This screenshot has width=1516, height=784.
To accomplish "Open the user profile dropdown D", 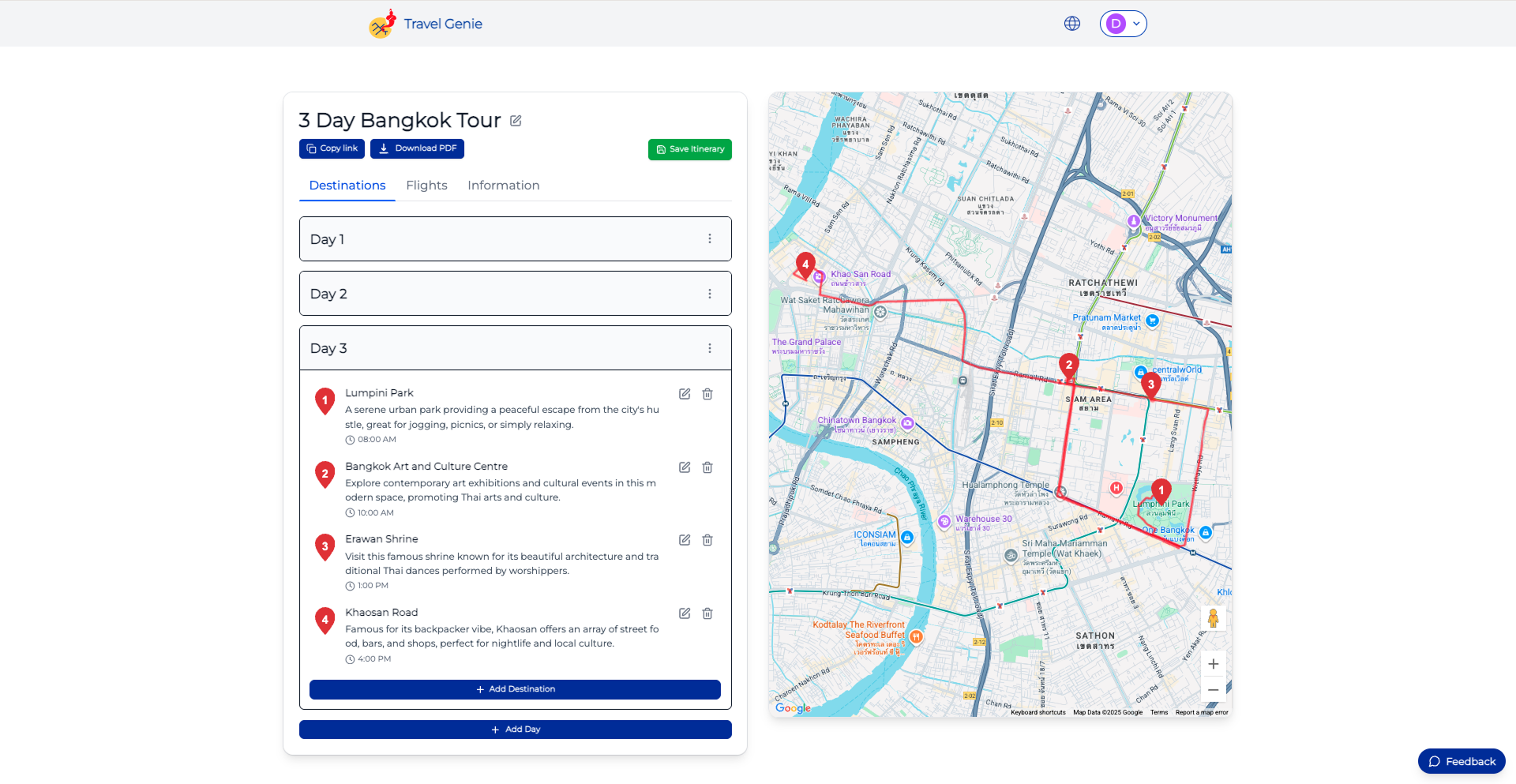I will coord(1123,24).
